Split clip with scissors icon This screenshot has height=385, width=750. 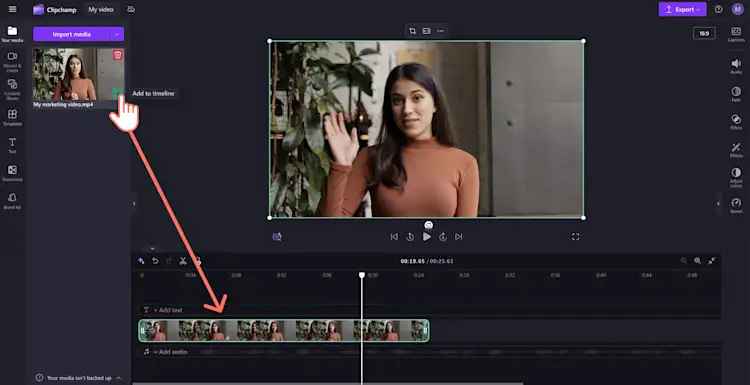tap(183, 261)
